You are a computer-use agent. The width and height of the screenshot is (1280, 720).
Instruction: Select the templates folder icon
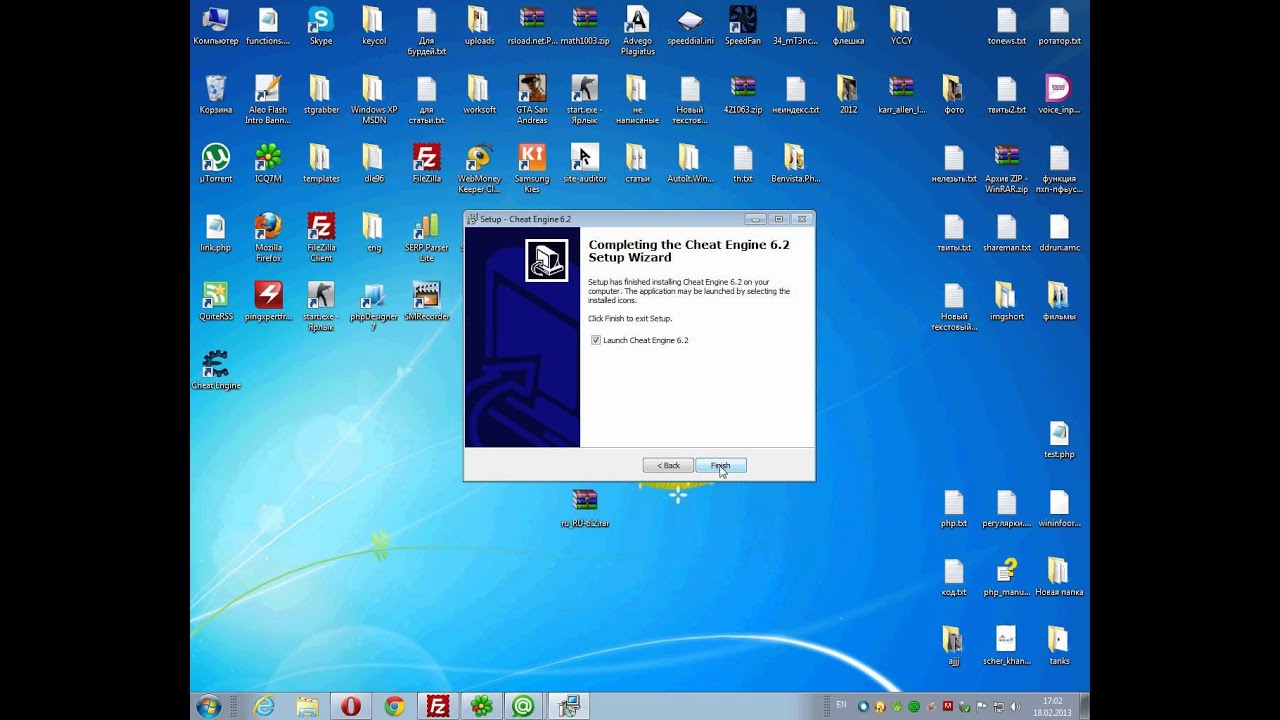point(321,163)
